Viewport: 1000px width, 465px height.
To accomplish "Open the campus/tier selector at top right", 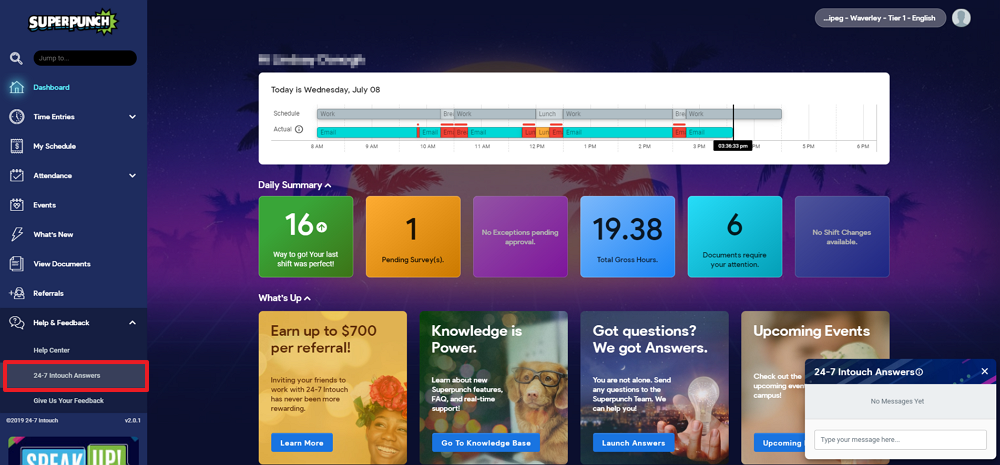I will (x=879, y=18).
